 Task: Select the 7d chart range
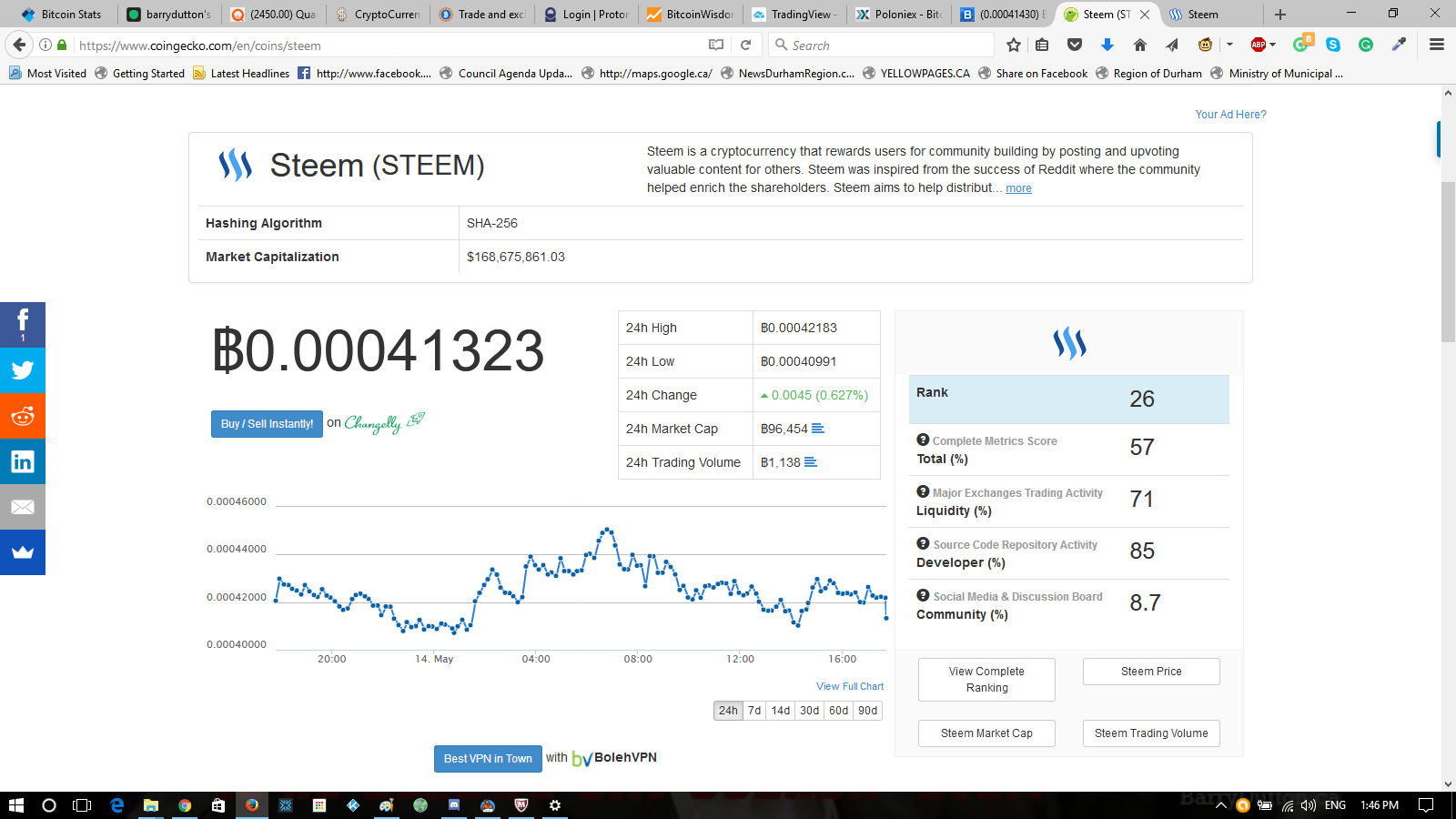tap(754, 711)
